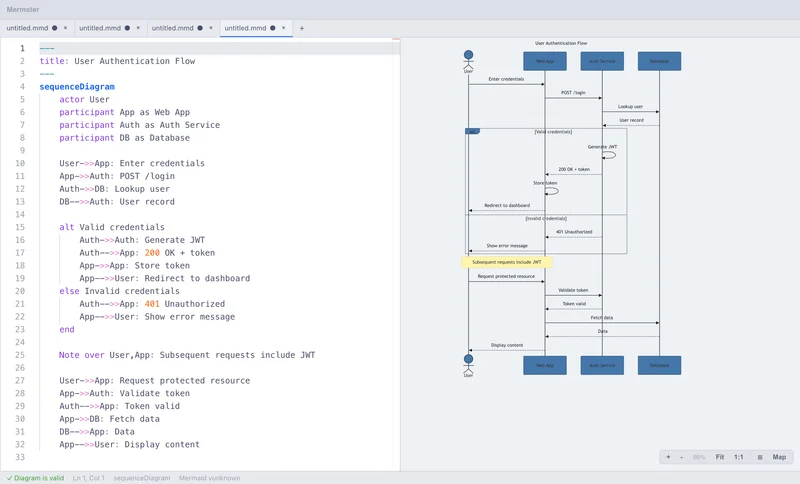Click the 'Auth->>Auth: Generate JWT' code line
This screenshot has height=484, width=800.
coord(142,240)
